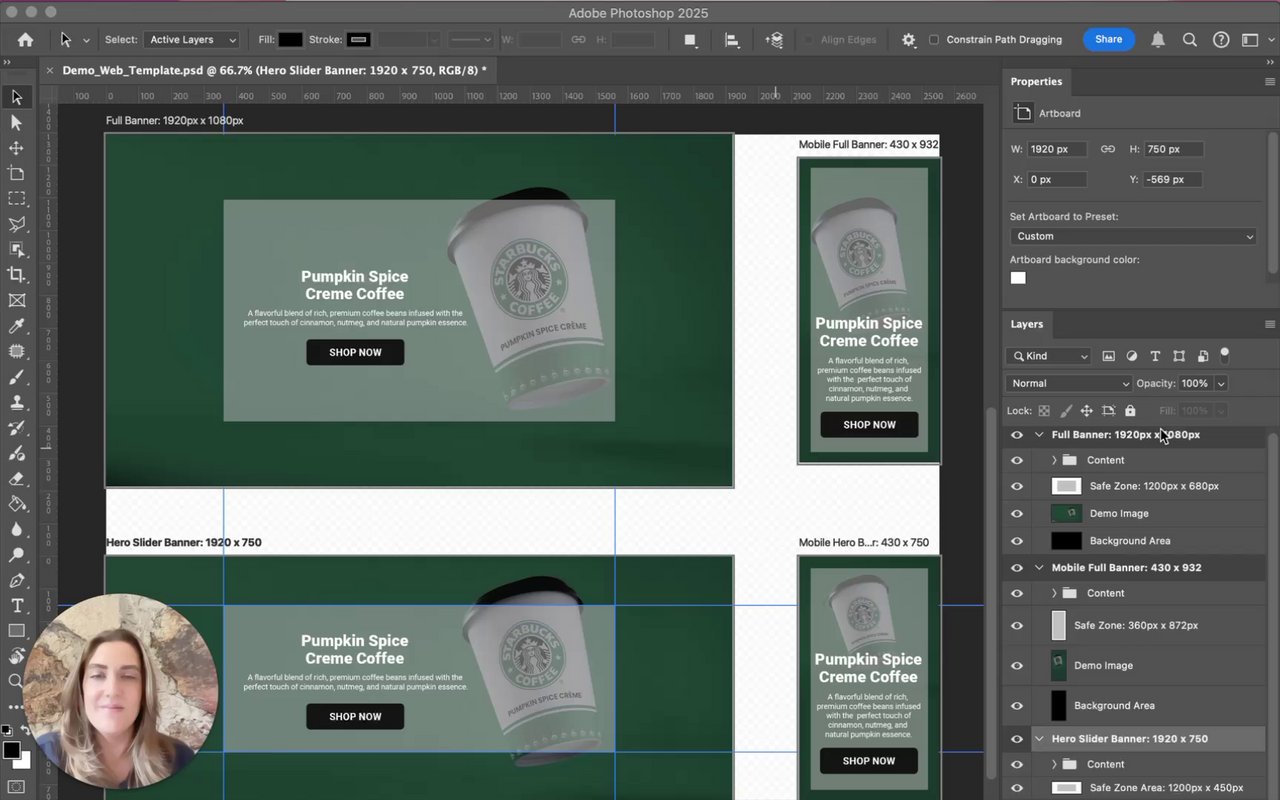
Task: Enable Constrain Path Dragging checkbox
Action: point(934,40)
